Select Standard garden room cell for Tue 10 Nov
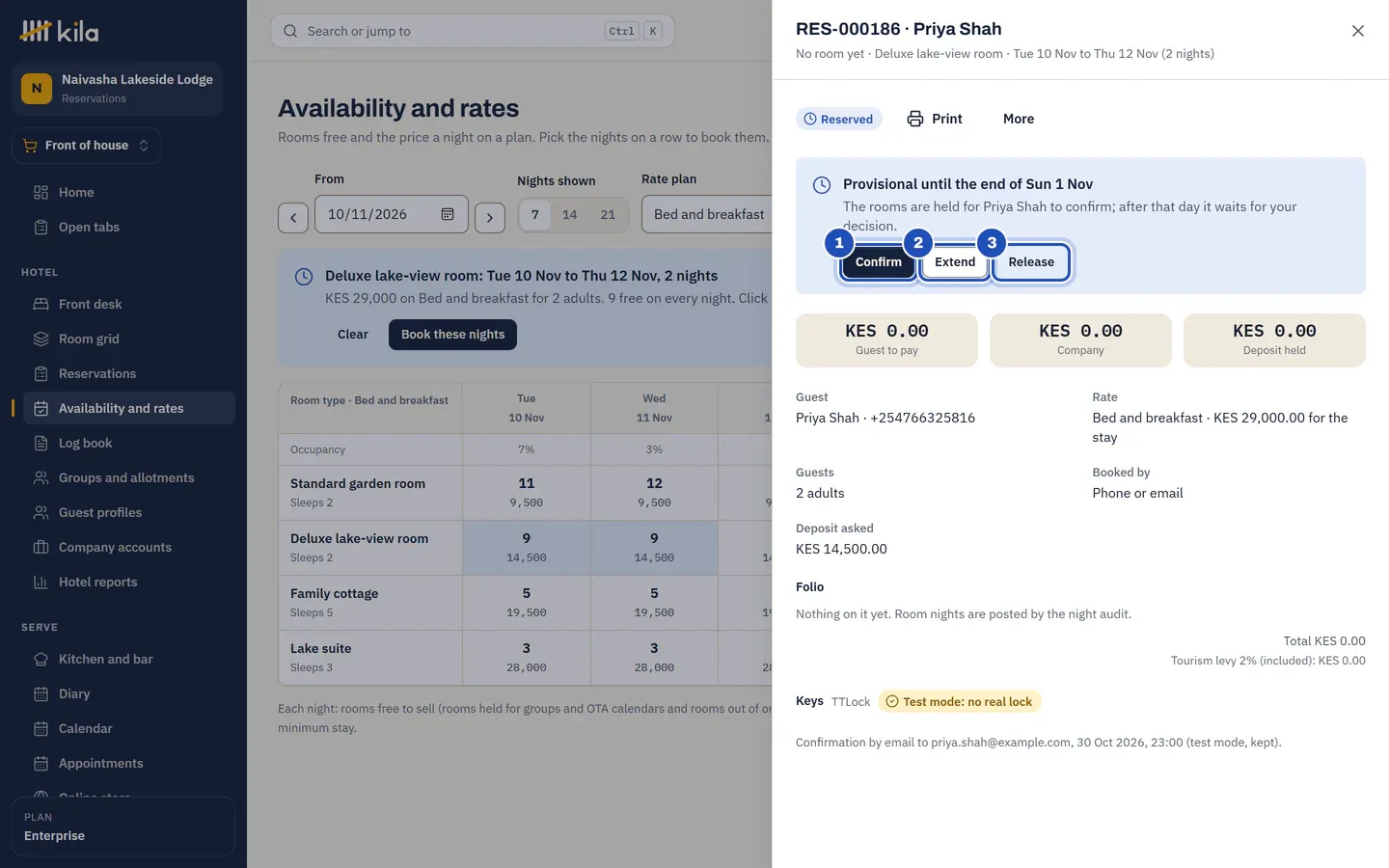This screenshot has width=1389, height=868. coord(527,493)
